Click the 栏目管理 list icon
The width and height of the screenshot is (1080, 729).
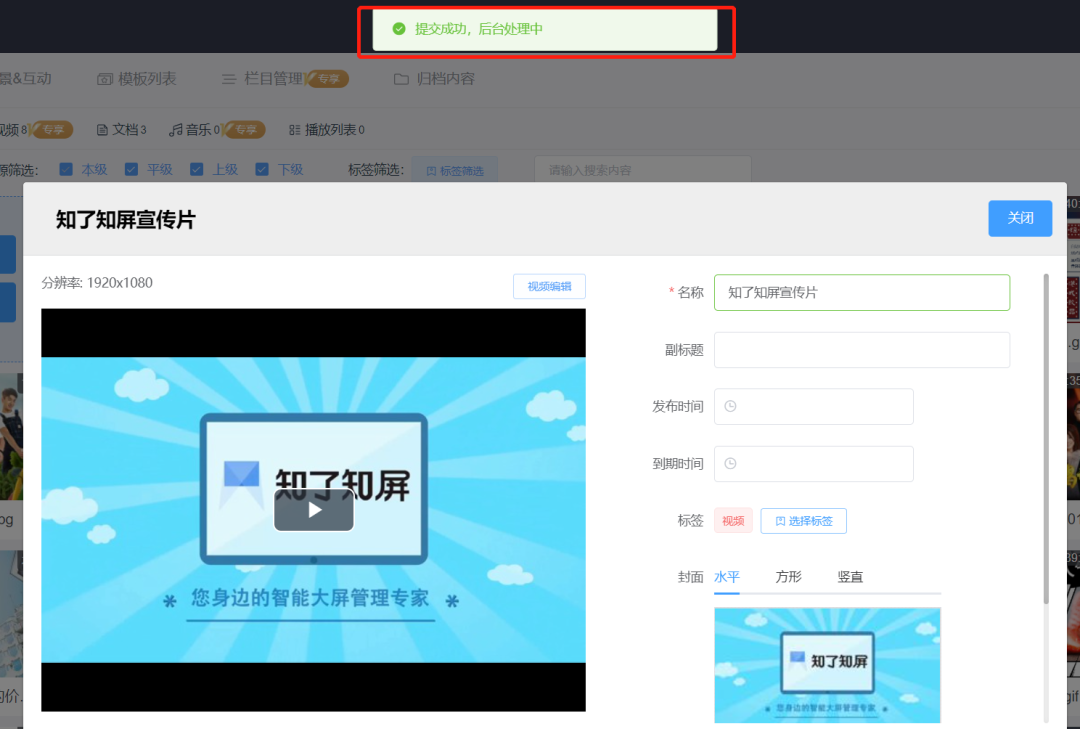[x=229, y=79]
